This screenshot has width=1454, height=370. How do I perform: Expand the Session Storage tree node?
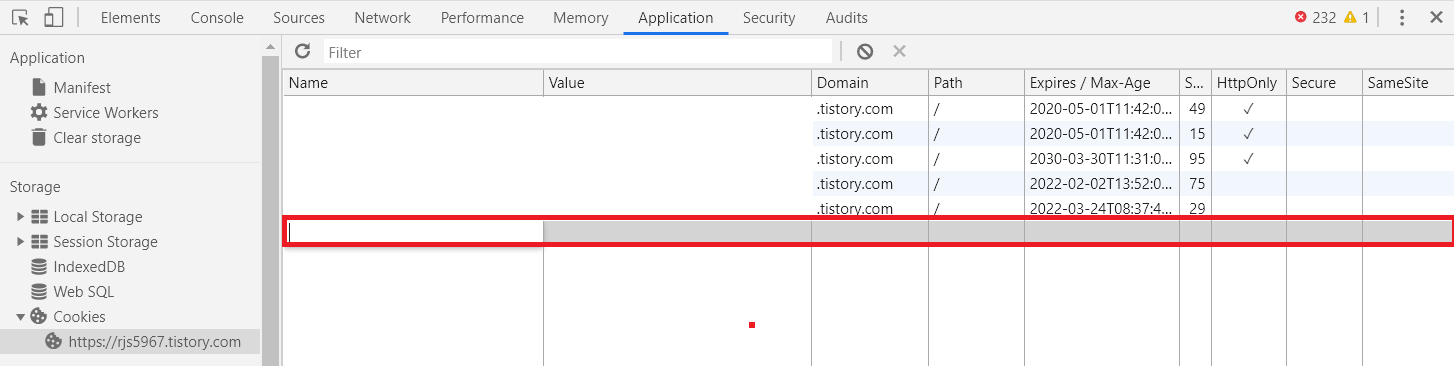coord(20,242)
